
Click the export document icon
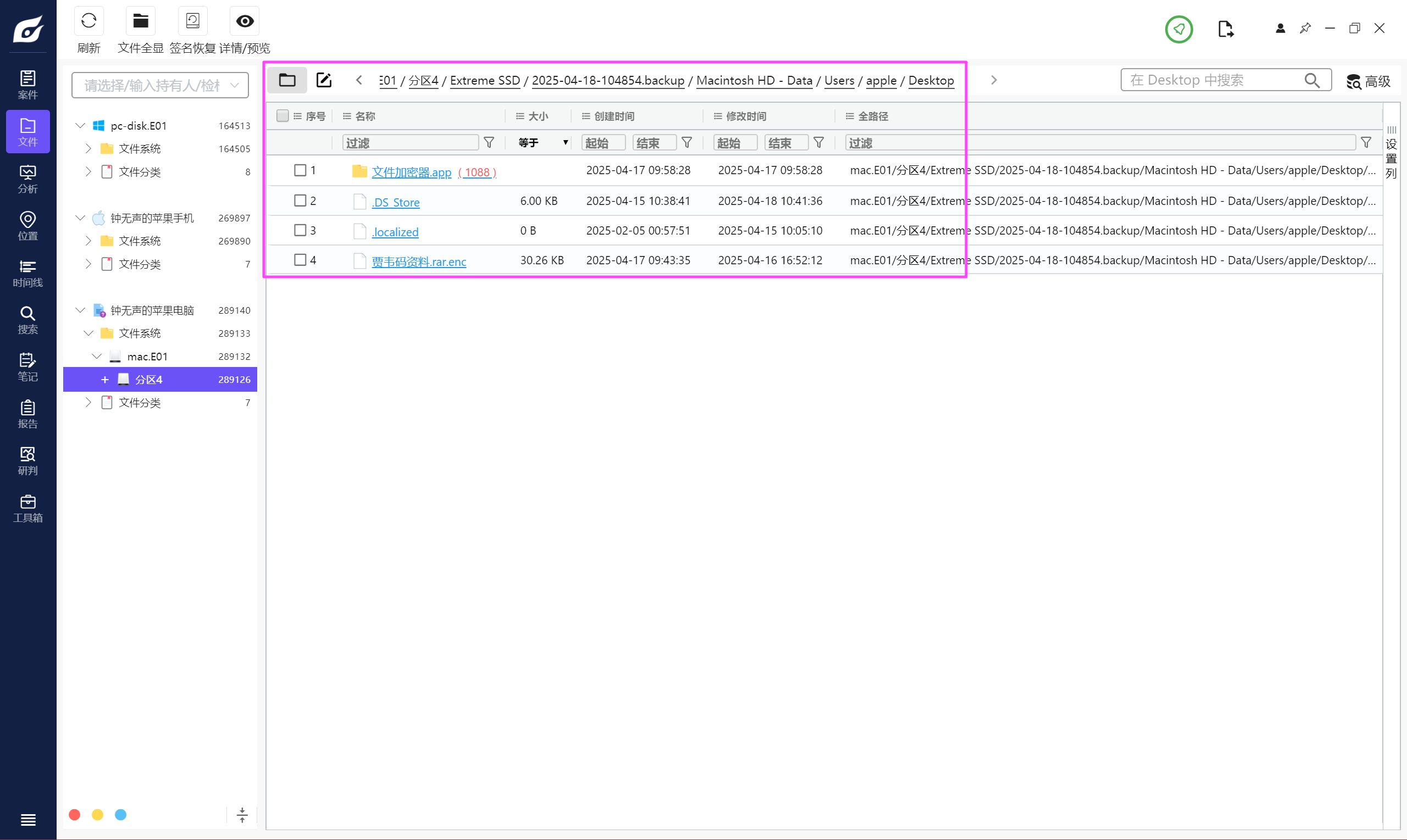click(x=1225, y=29)
